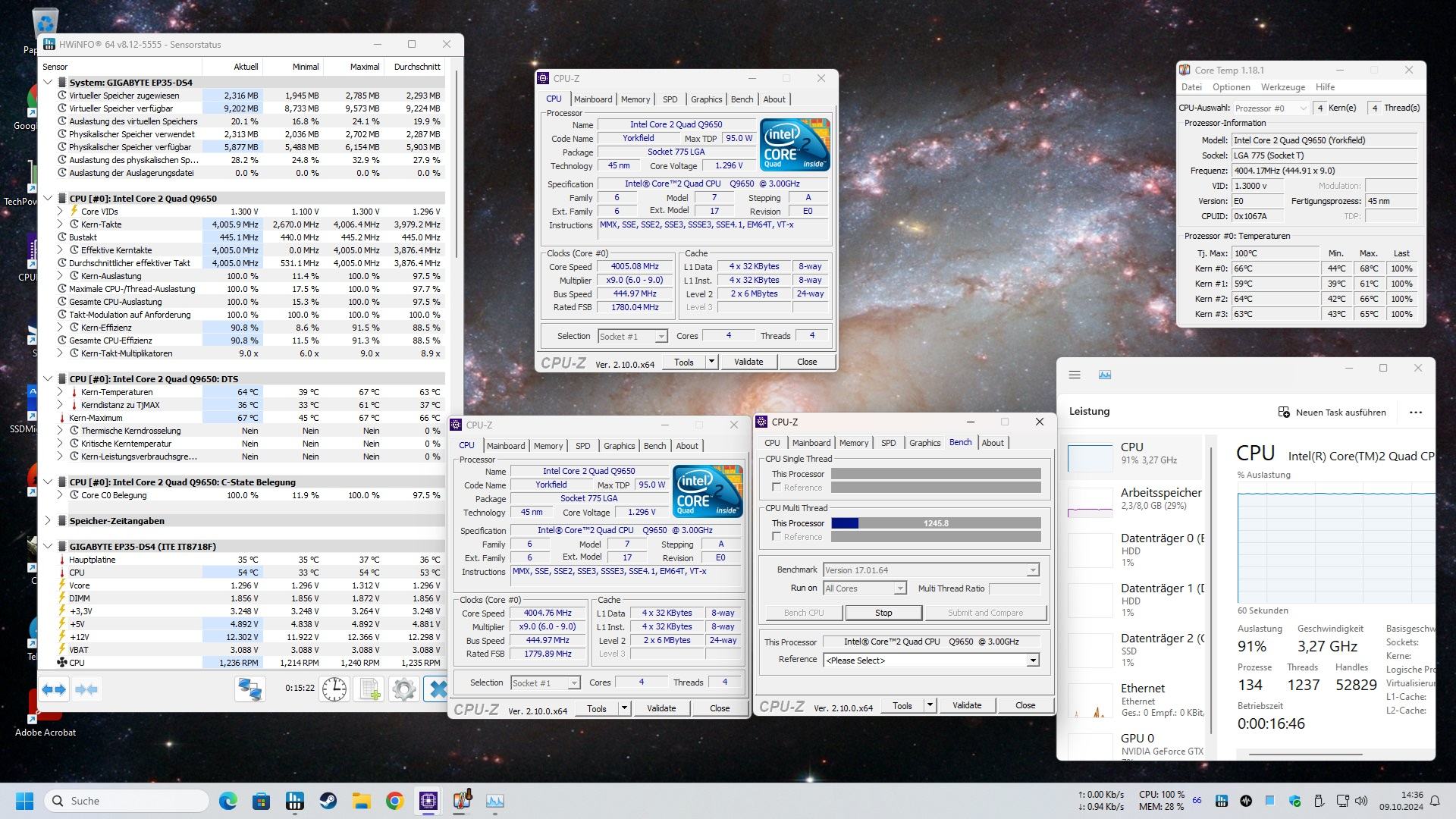The image size is (1456, 819).
Task: Expand the Speicher-Zeitangaben section
Action: (48, 521)
